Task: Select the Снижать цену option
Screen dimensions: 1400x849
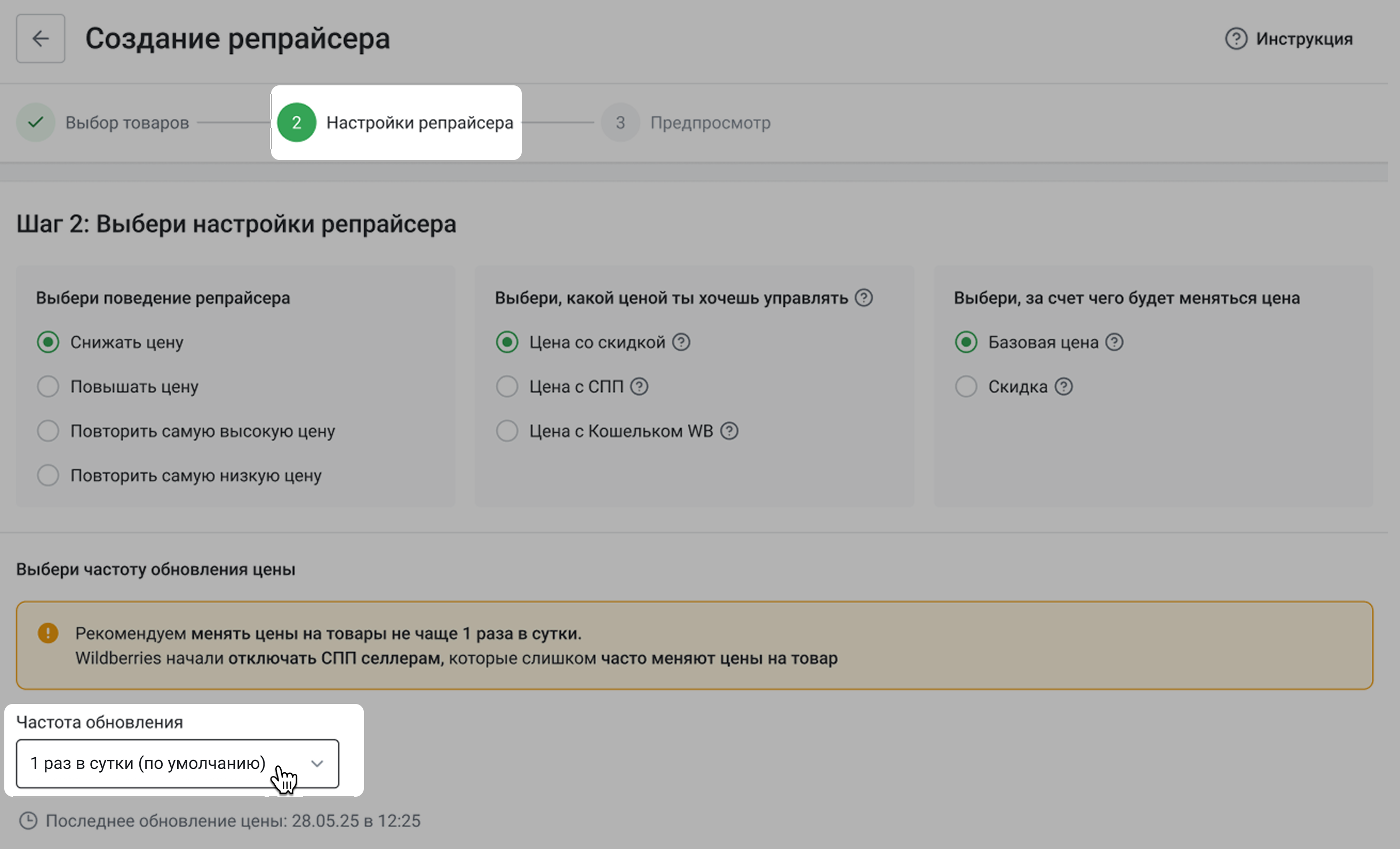Action: pyautogui.click(x=110, y=342)
